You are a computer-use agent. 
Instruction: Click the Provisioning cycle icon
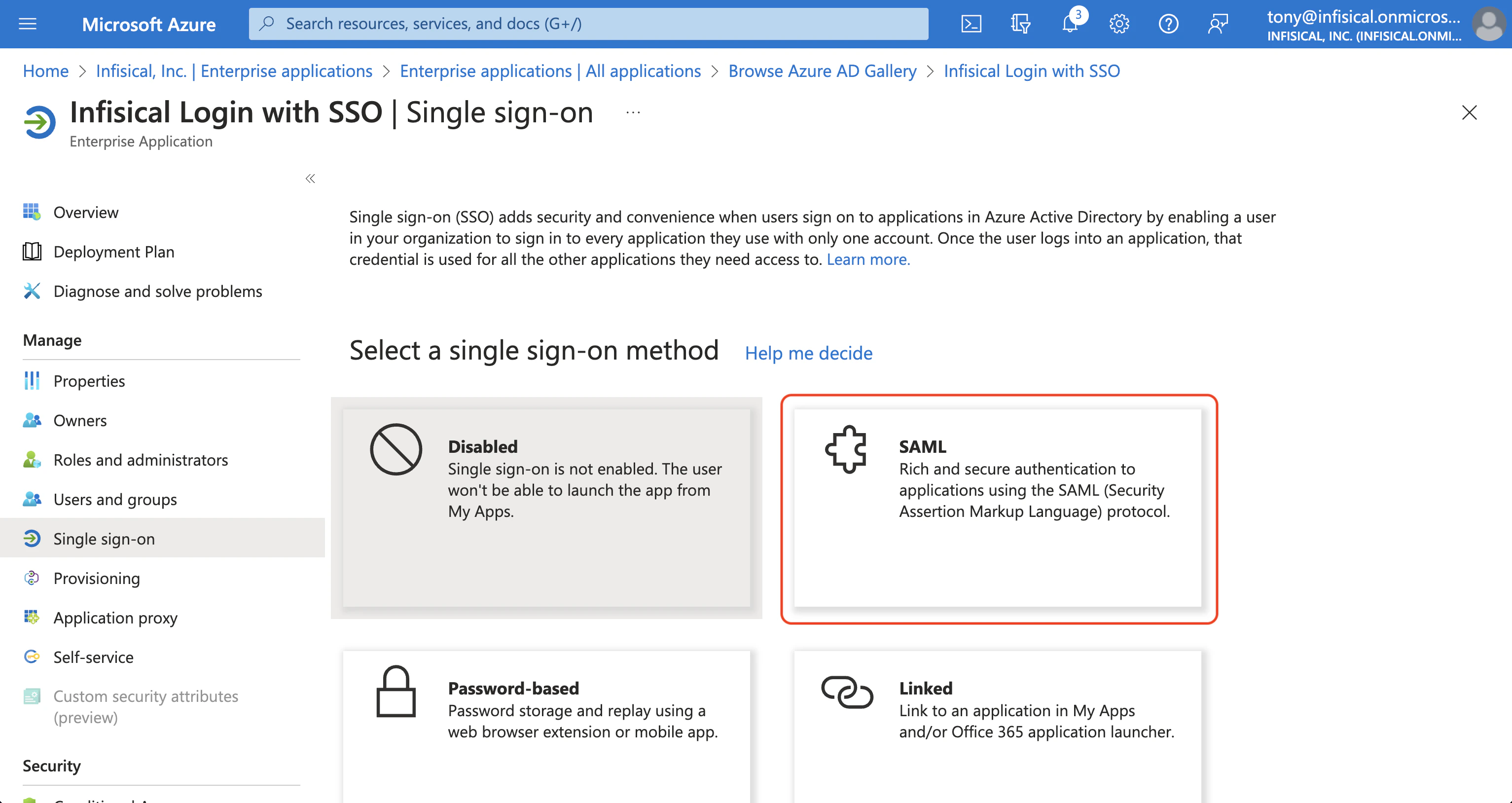click(32, 578)
